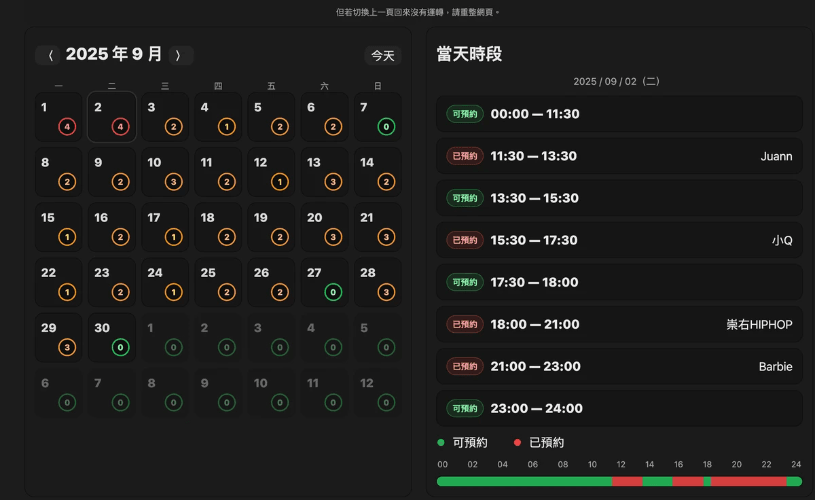815x500 pixels.
Task: Click the 今天 (Today) button
Action: pos(383,56)
